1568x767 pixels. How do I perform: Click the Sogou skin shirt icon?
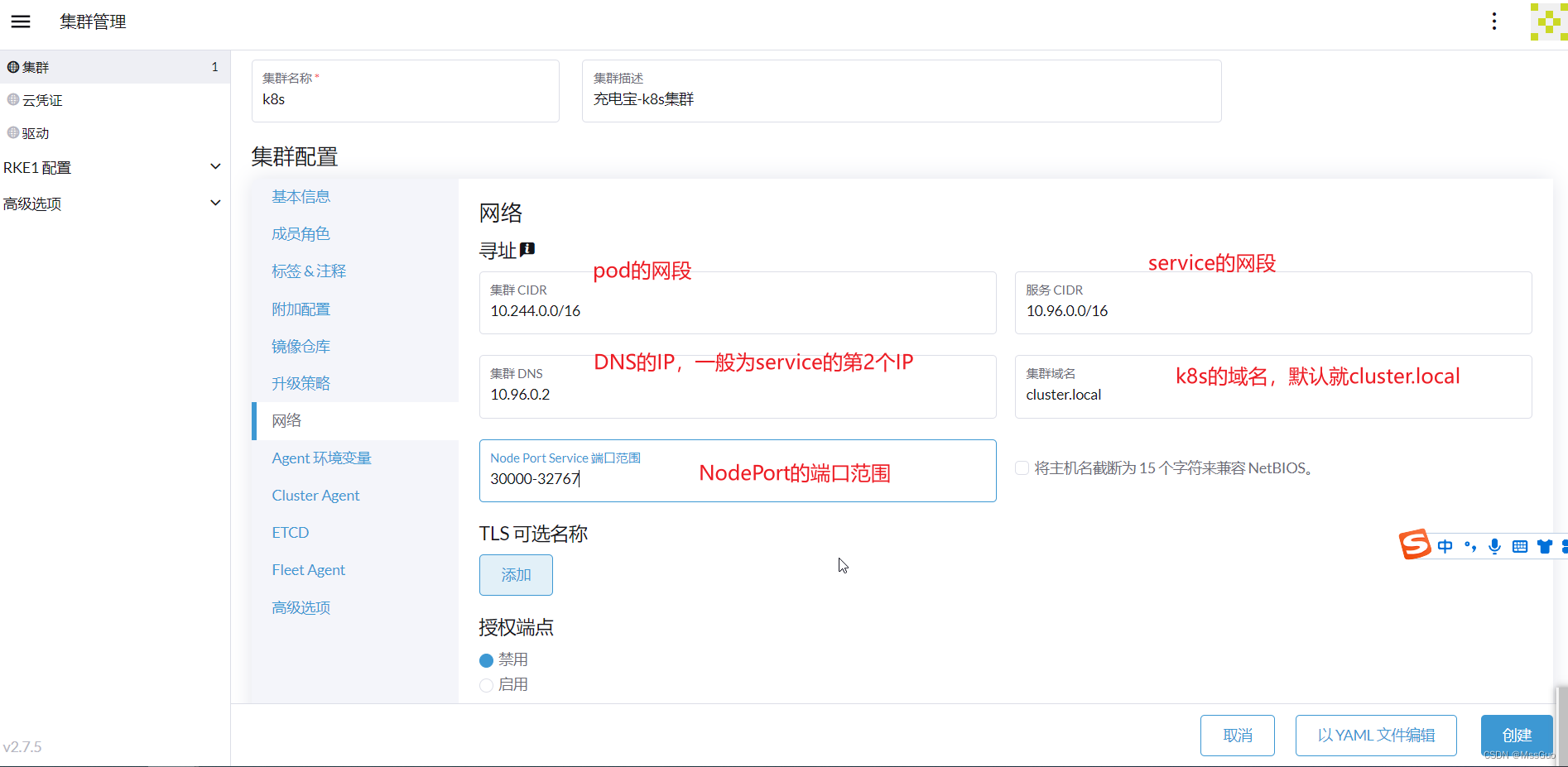(1545, 546)
